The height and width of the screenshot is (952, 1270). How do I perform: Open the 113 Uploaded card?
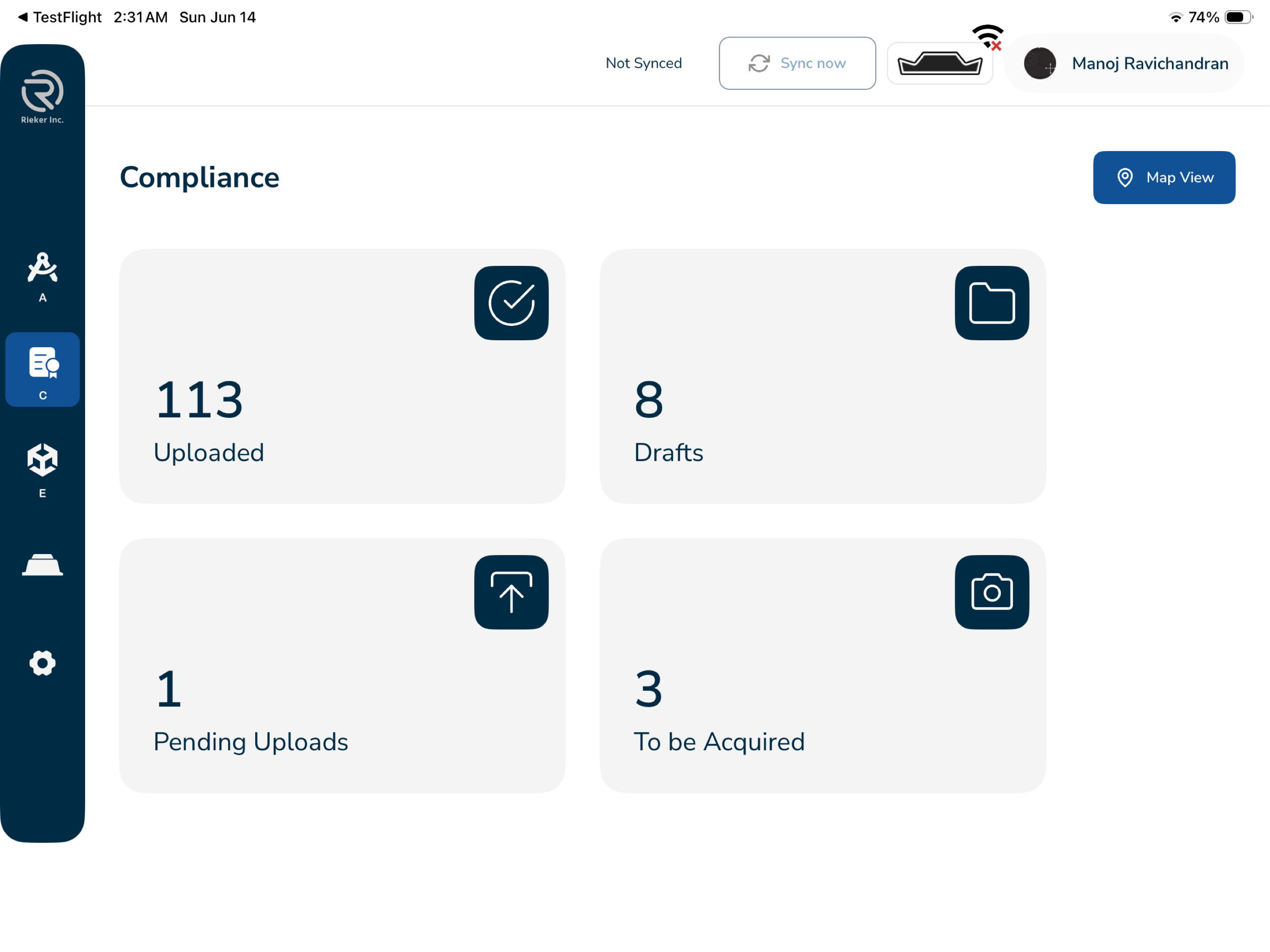click(342, 376)
